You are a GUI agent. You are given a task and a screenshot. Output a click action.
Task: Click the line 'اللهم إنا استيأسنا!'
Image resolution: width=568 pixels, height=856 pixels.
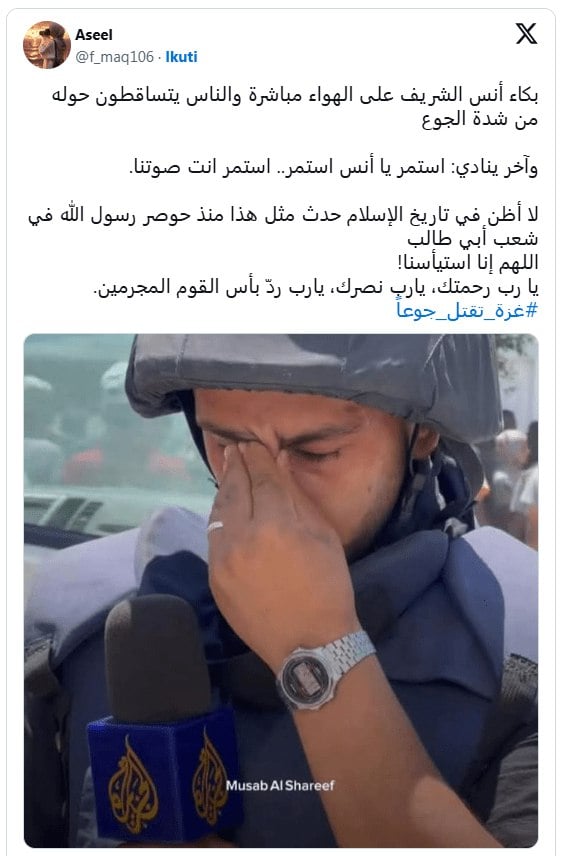(x=468, y=263)
